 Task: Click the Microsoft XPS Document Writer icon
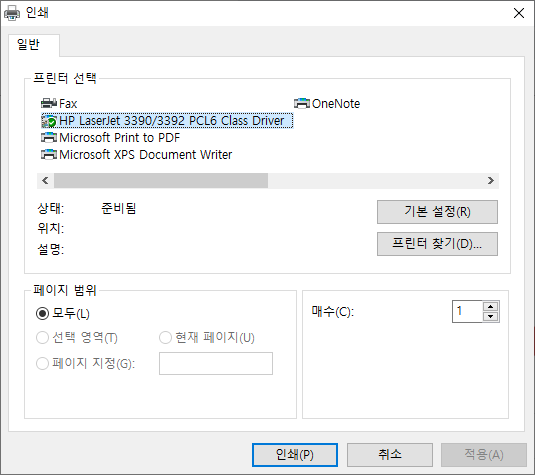49,155
